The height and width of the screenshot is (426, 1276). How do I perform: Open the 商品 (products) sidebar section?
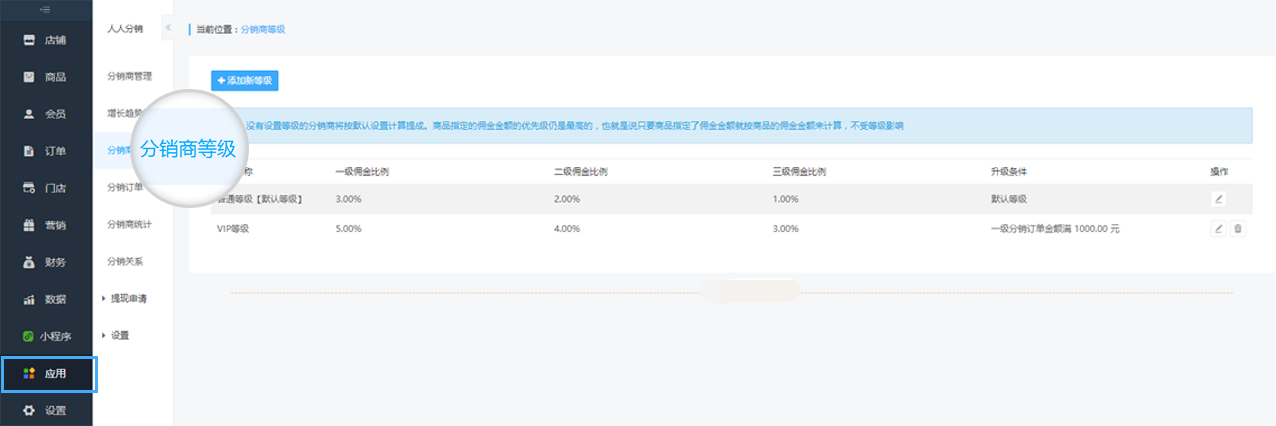click(x=46, y=77)
